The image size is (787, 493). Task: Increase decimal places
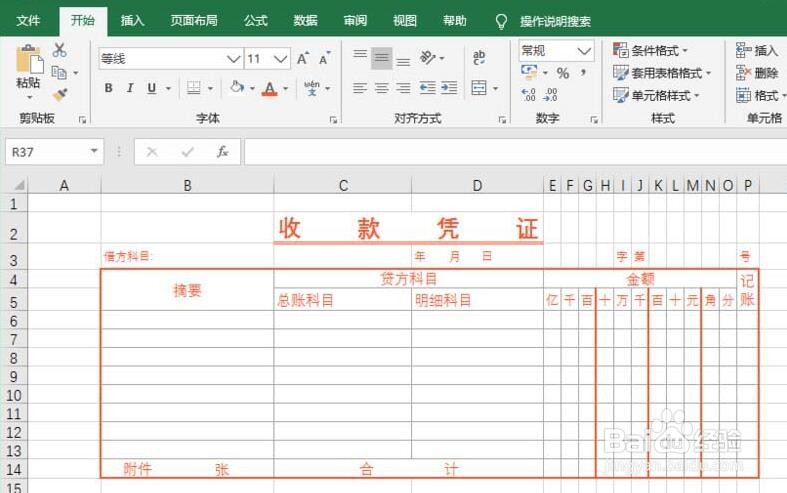pos(529,94)
